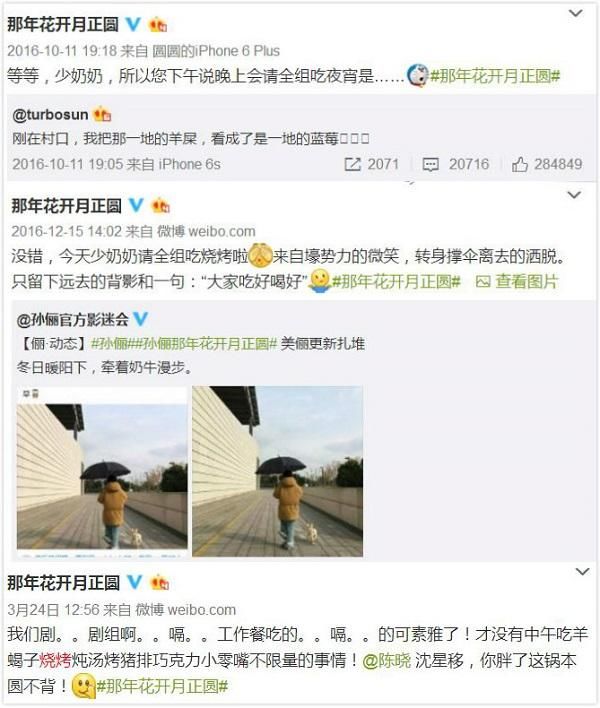Image resolution: width=600 pixels, height=708 pixels.
Task: Click verified V badge beside 孙俪官方影迷会
Action: pos(141,319)
